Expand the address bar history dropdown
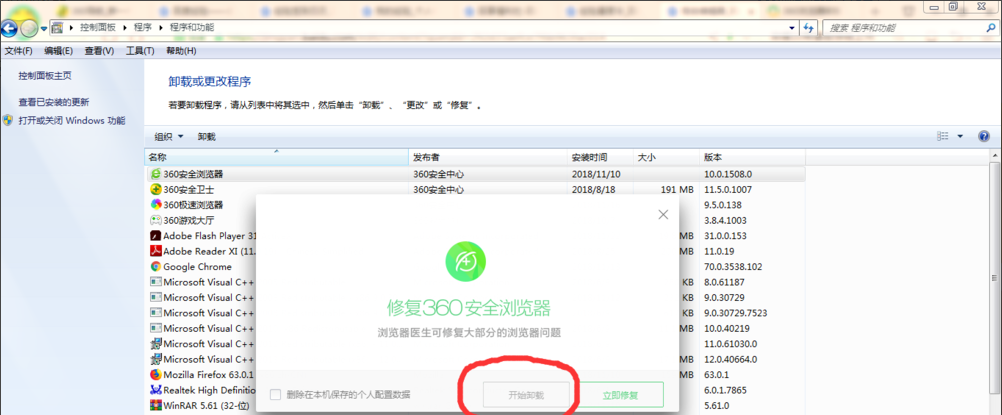The height and width of the screenshot is (415, 1002). 792,28
